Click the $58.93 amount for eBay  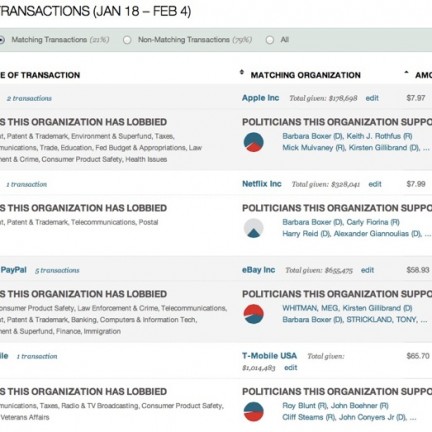tap(418, 270)
